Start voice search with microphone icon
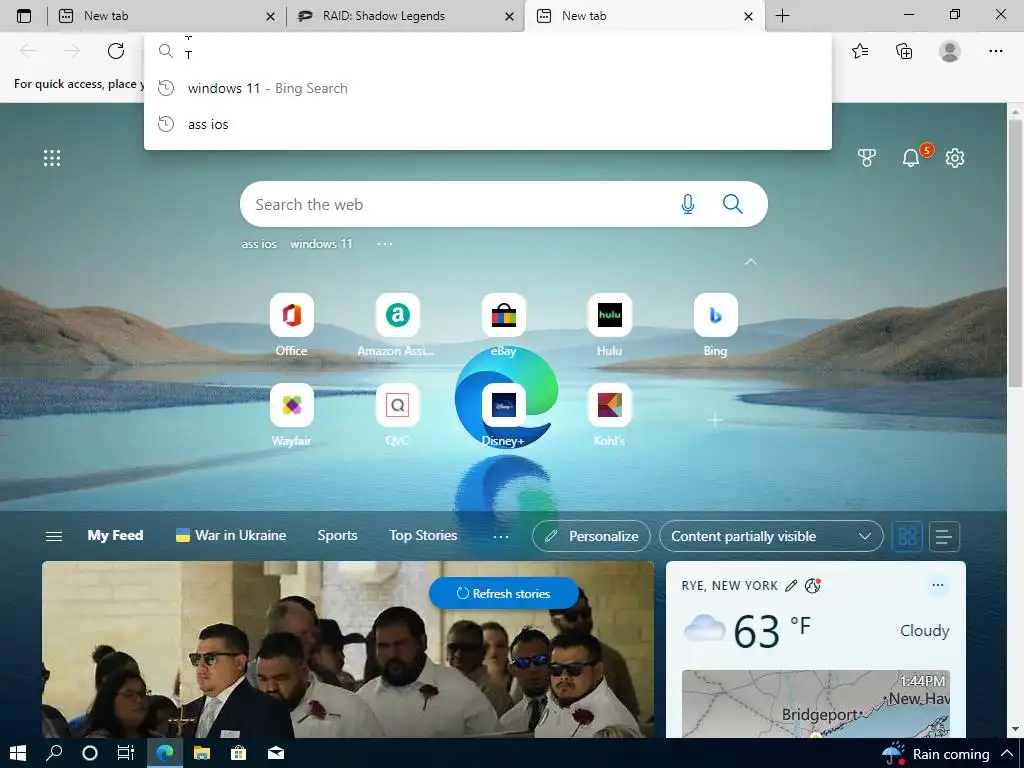Viewport: 1024px width, 768px height. coord(688,204)
